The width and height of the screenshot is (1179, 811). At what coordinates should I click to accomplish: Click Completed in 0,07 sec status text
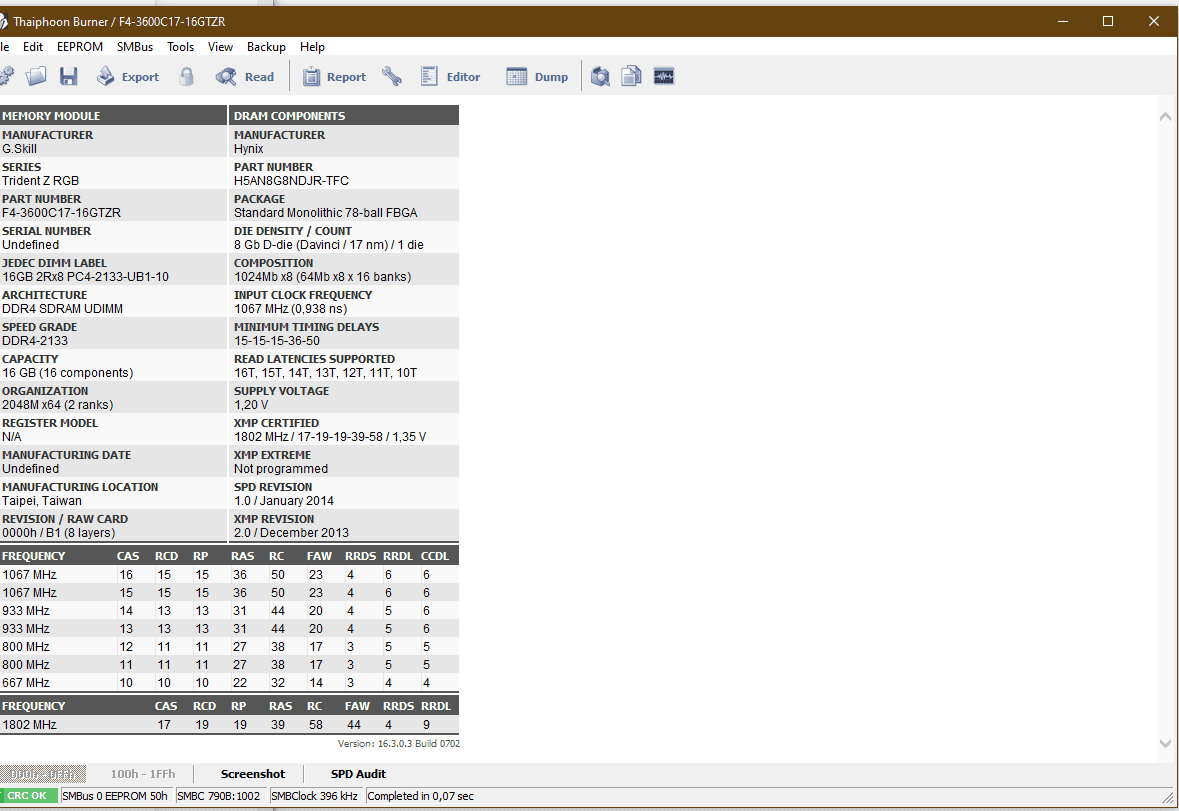point(420,795)
